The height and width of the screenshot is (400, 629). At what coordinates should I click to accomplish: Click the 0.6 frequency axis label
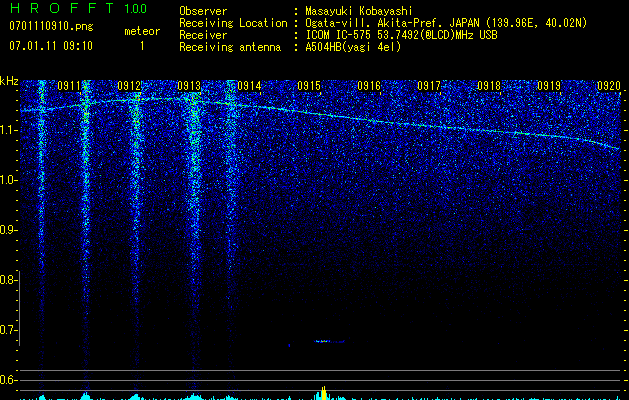pos(8,380)
